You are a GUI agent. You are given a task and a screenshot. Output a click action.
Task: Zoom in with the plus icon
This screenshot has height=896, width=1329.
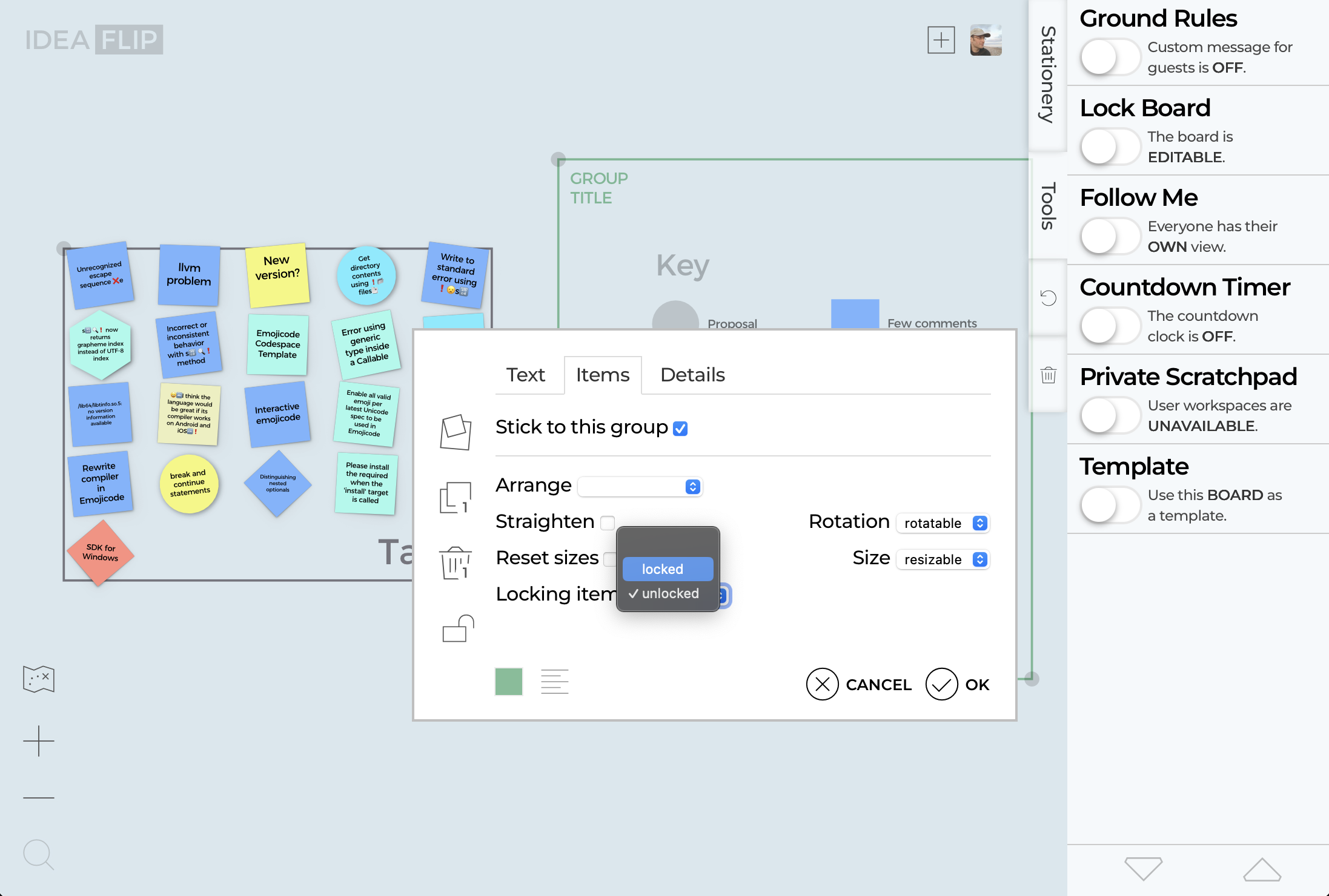tap(39, 740)
